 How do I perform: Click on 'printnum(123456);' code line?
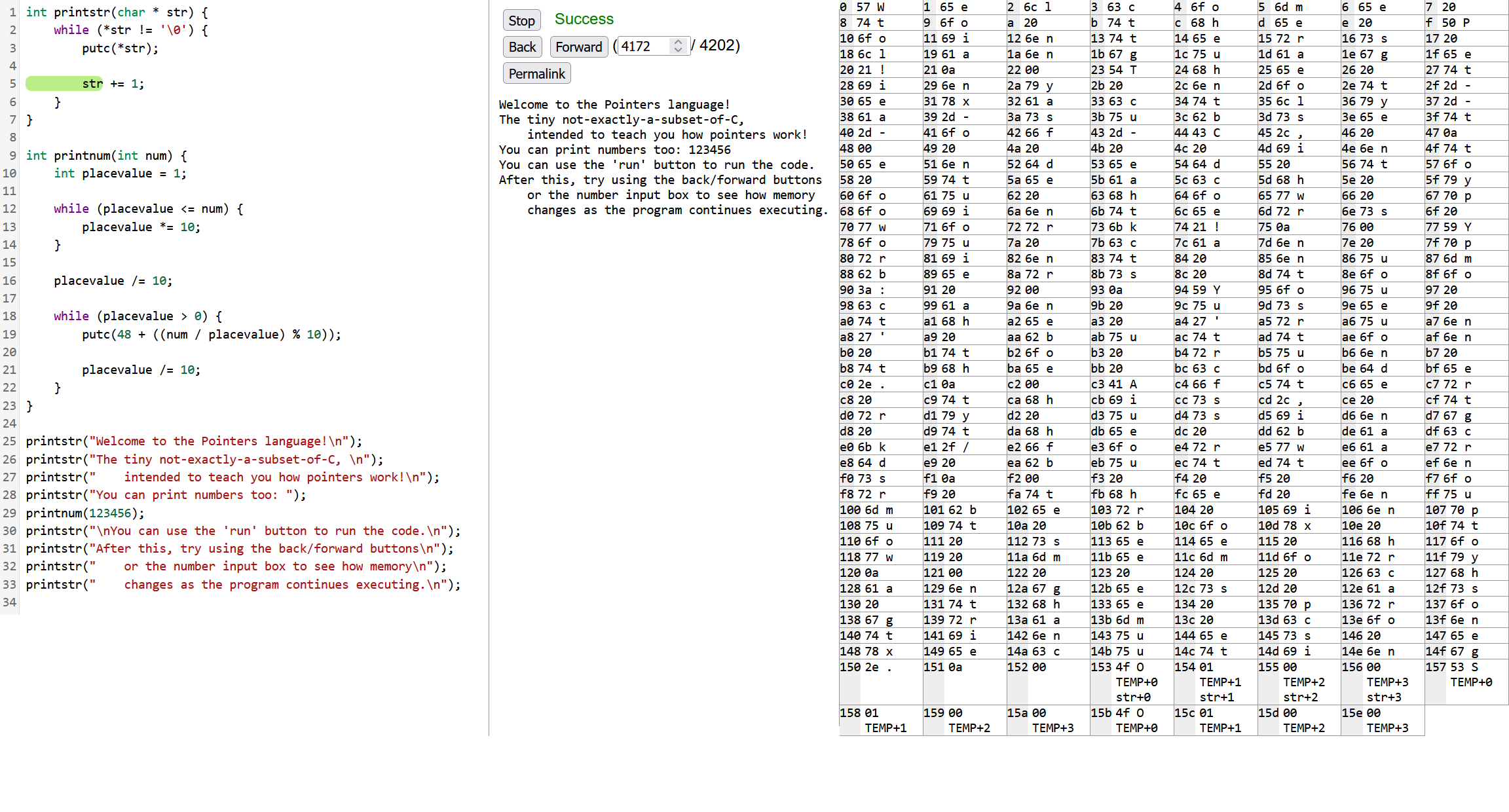click(85, 513)
